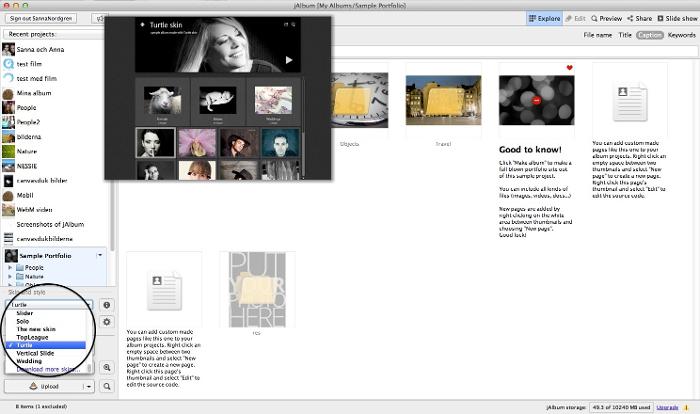Screen dimensions: 700x414
Task: Open the Upload button dropdown arrow
Action: 88,386
